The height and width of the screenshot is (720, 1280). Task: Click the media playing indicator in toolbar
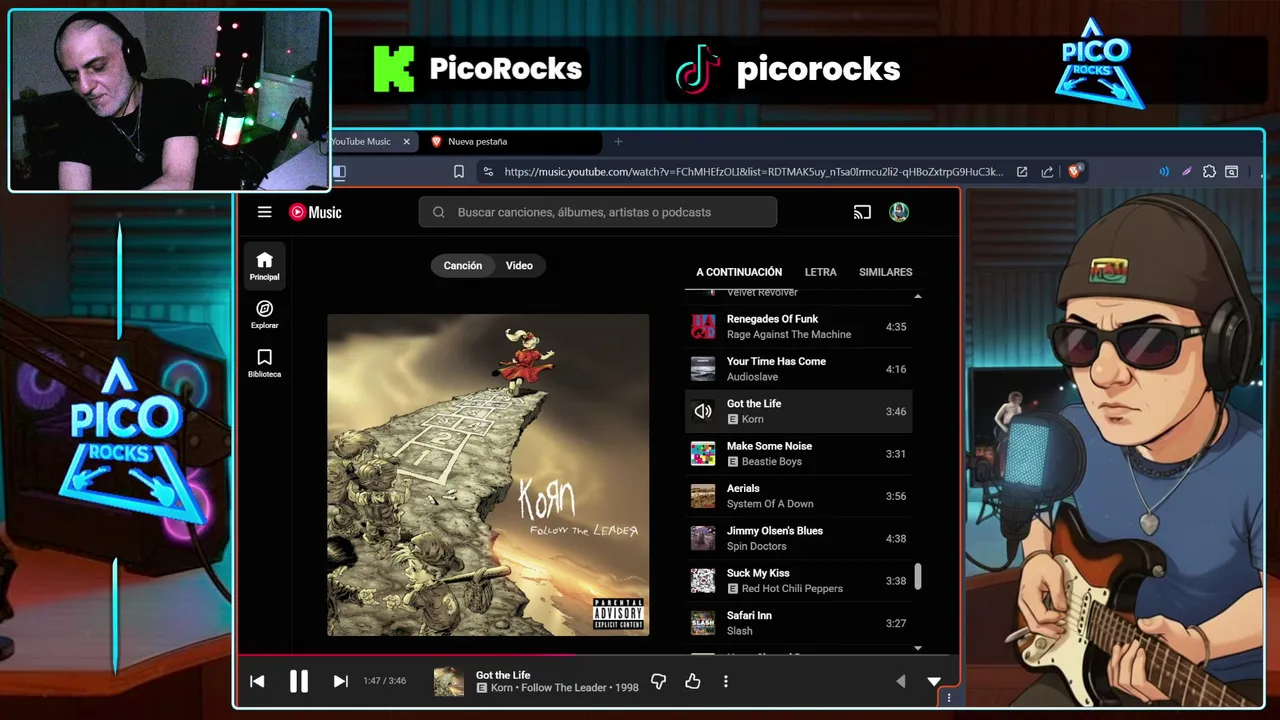tap(1164, 172)
